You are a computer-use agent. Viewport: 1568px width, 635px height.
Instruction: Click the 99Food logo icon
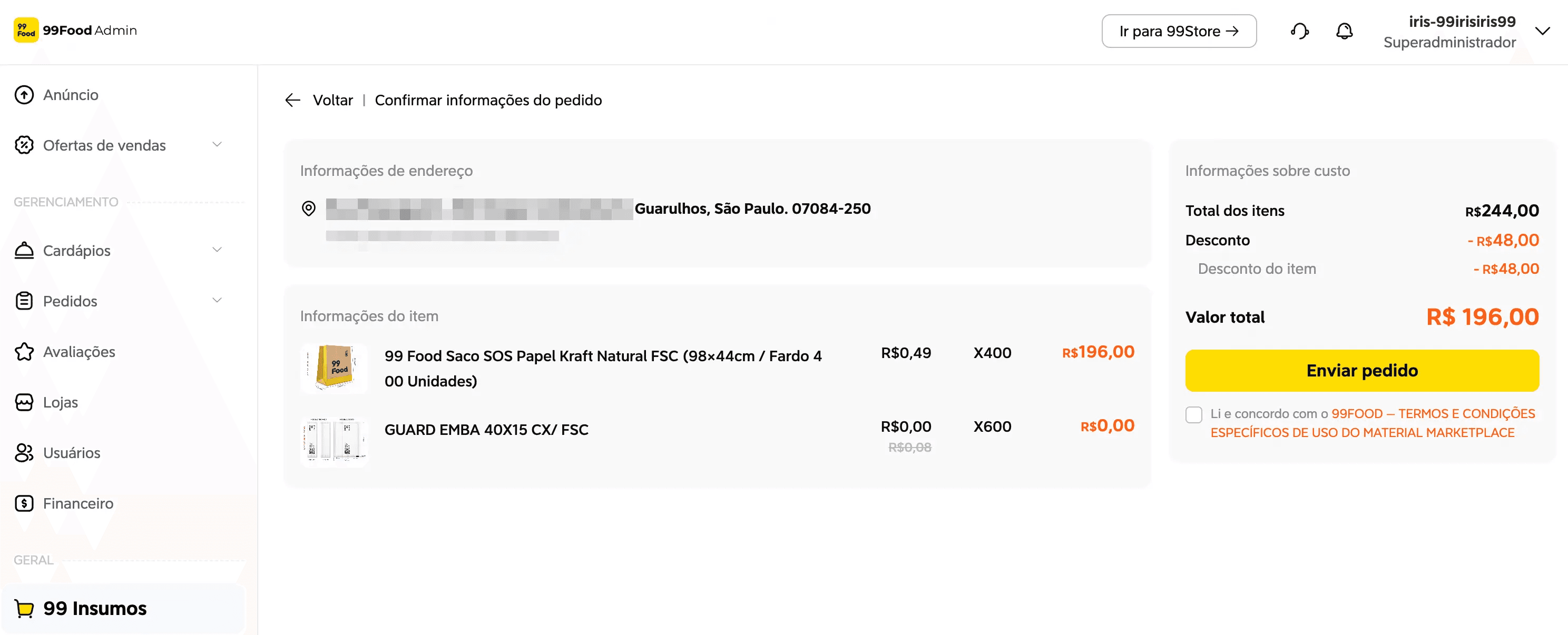[x=26, y=30]
